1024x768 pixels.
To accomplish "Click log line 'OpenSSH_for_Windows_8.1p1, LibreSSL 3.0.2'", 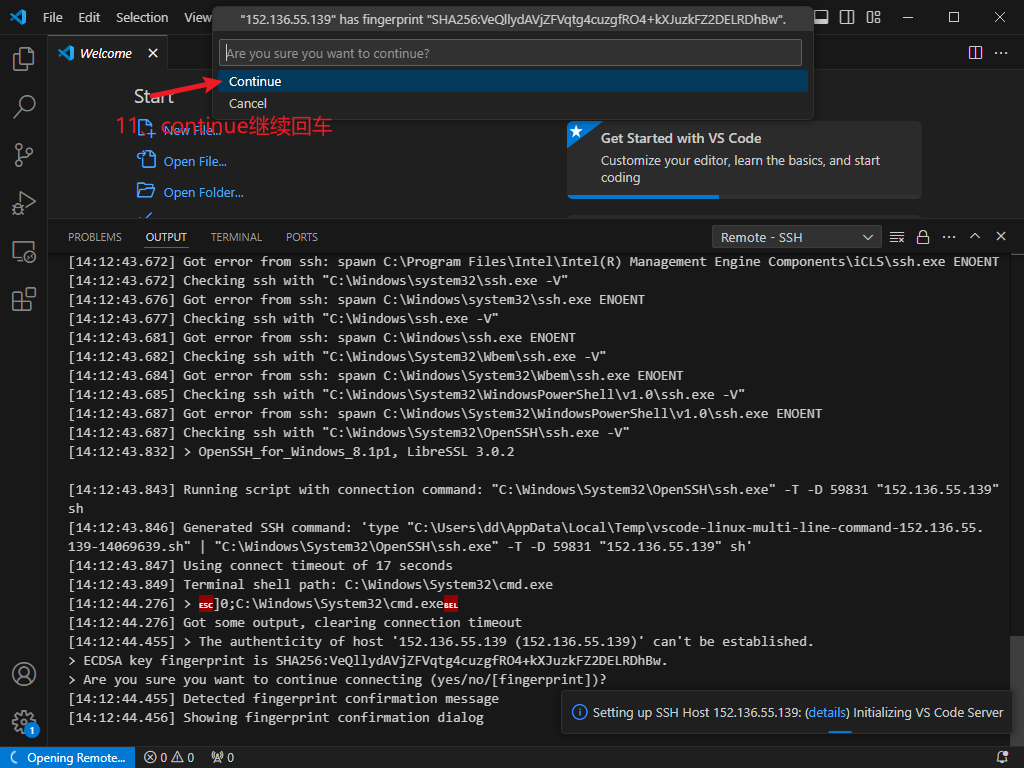I will tap(291, 452).
